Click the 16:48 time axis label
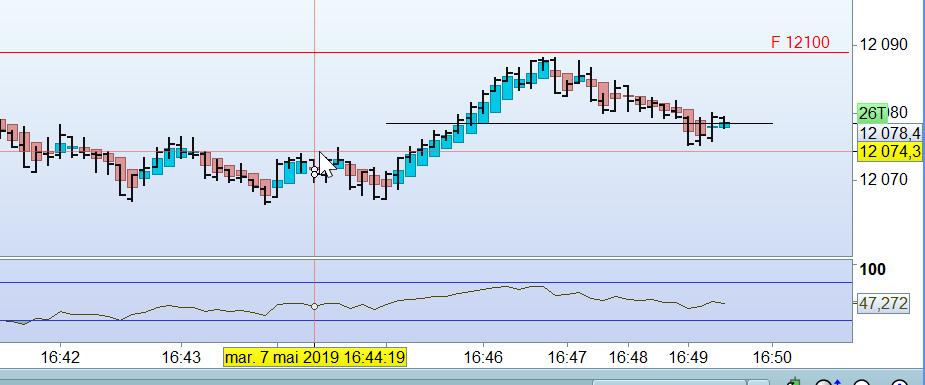The height and width of the screenshot is (385, 925). click(x=628, y=357)
